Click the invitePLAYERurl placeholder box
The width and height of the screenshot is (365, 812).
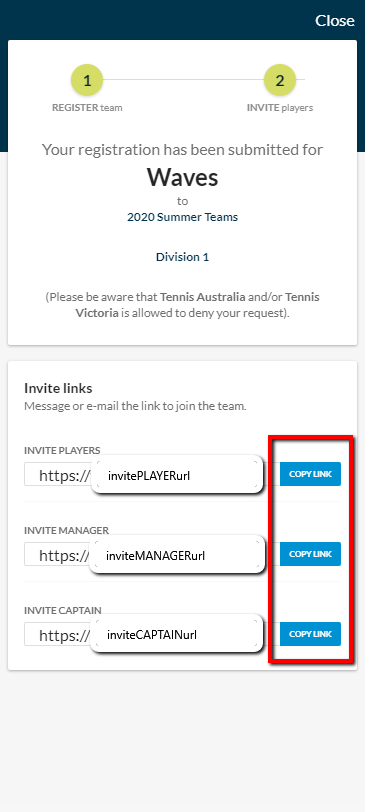click(177, 474)
